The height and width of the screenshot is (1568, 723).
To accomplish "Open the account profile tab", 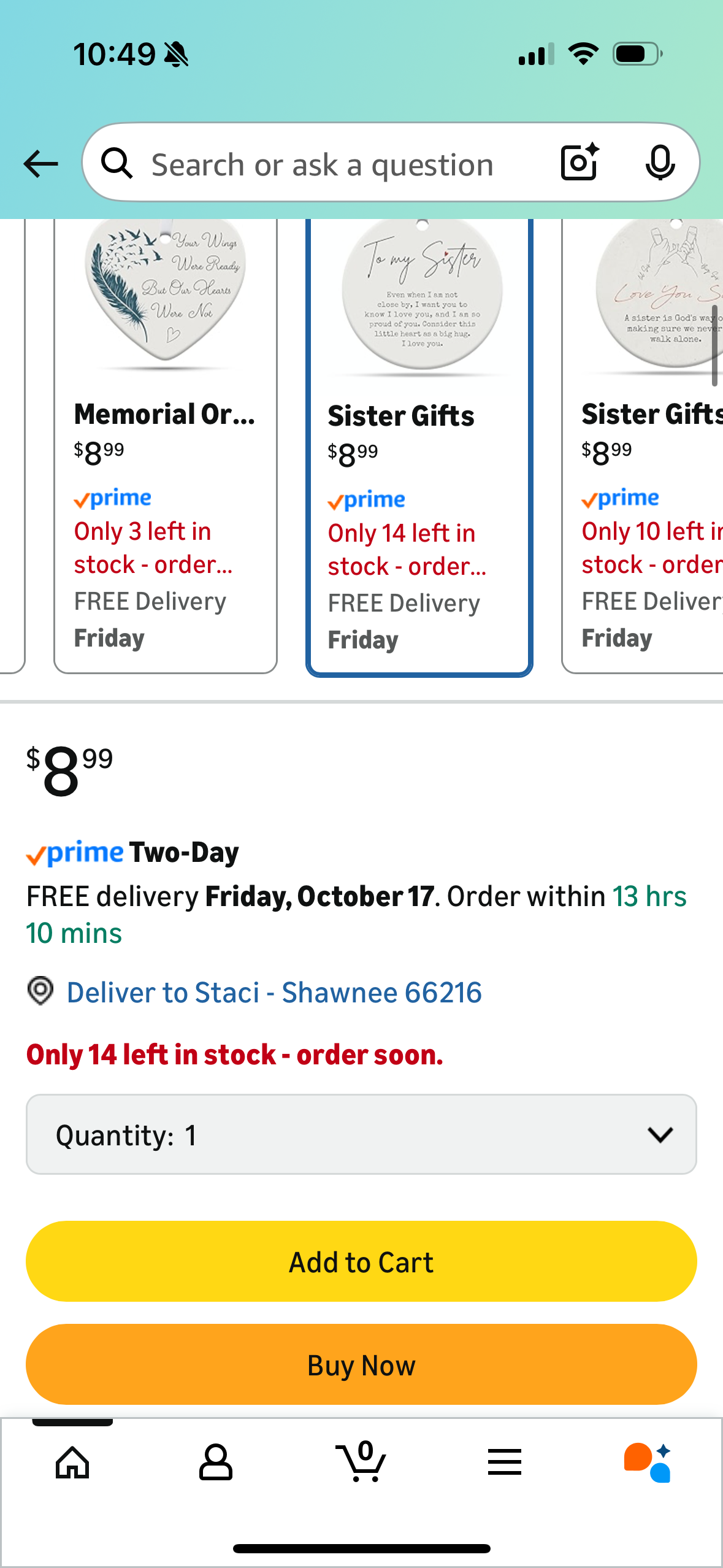I will [x=216, y=1462].
